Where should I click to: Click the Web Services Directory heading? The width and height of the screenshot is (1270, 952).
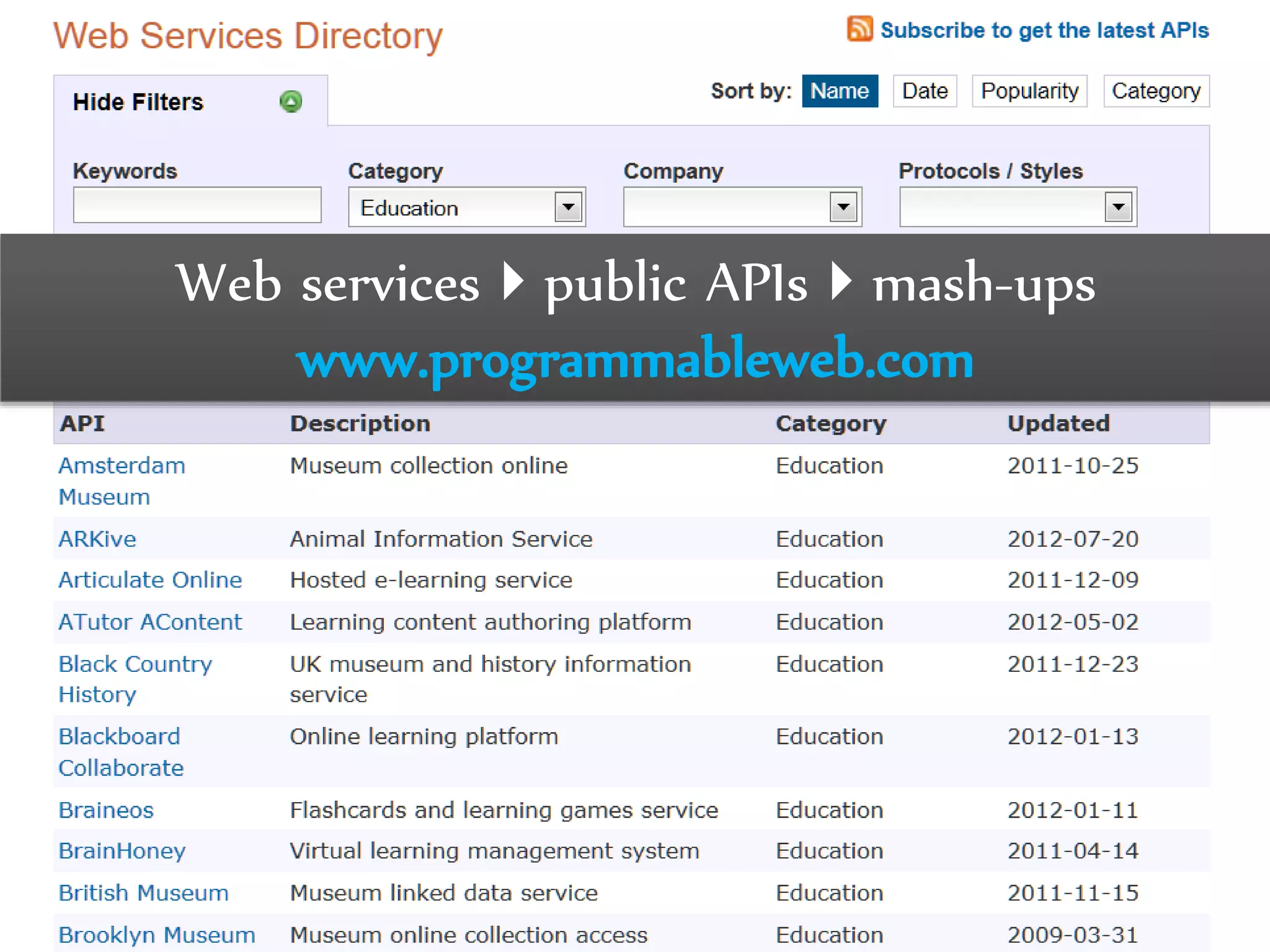248,36
